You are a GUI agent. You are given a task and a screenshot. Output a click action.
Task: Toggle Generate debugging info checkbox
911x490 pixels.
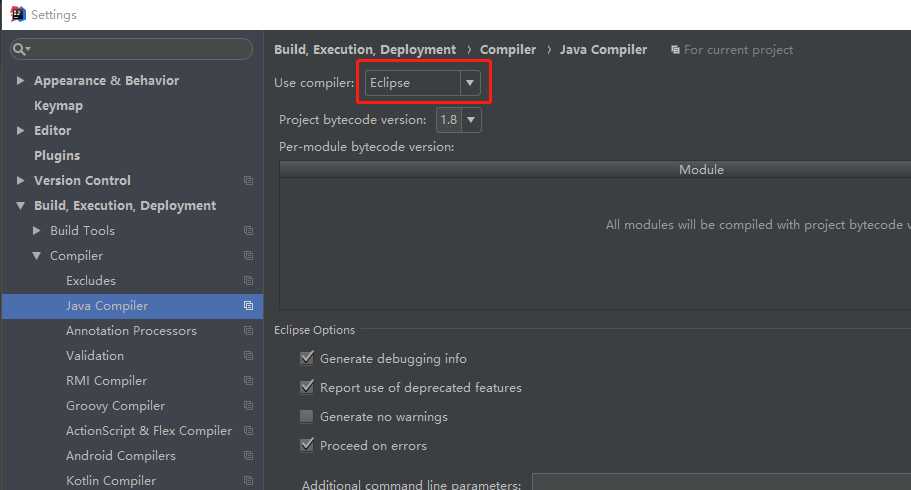pos(307,358)
